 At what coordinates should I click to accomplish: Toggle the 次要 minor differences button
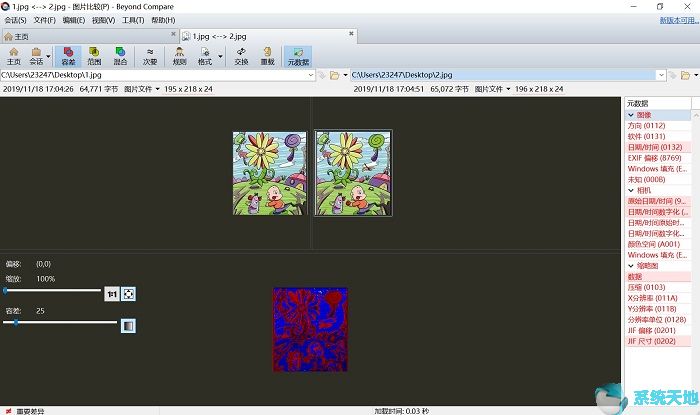150,56
